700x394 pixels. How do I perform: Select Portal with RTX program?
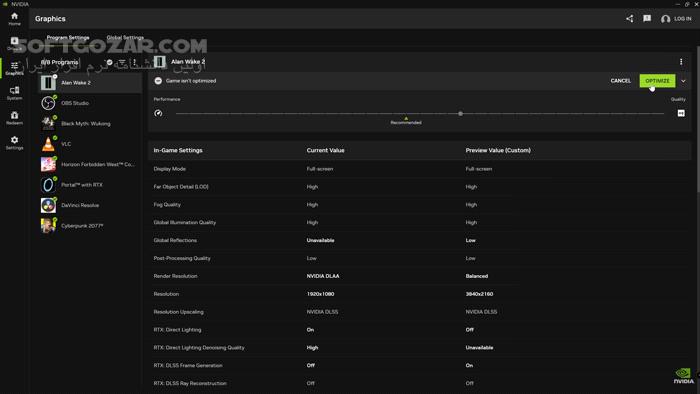point(90,185)
